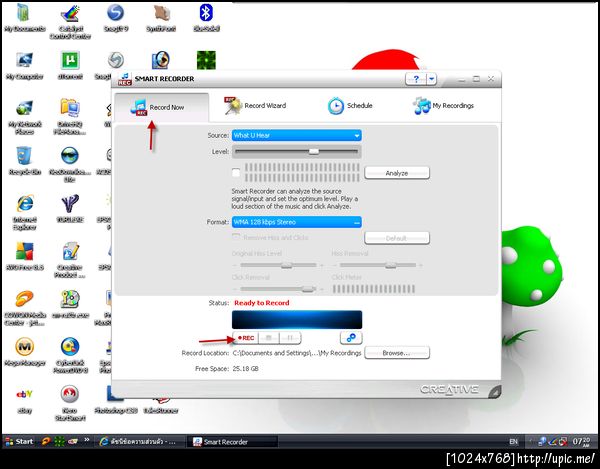Select the purple Y-shaped desktop icon
Viewport: 600px width, 469px height.
coord(70,209)
